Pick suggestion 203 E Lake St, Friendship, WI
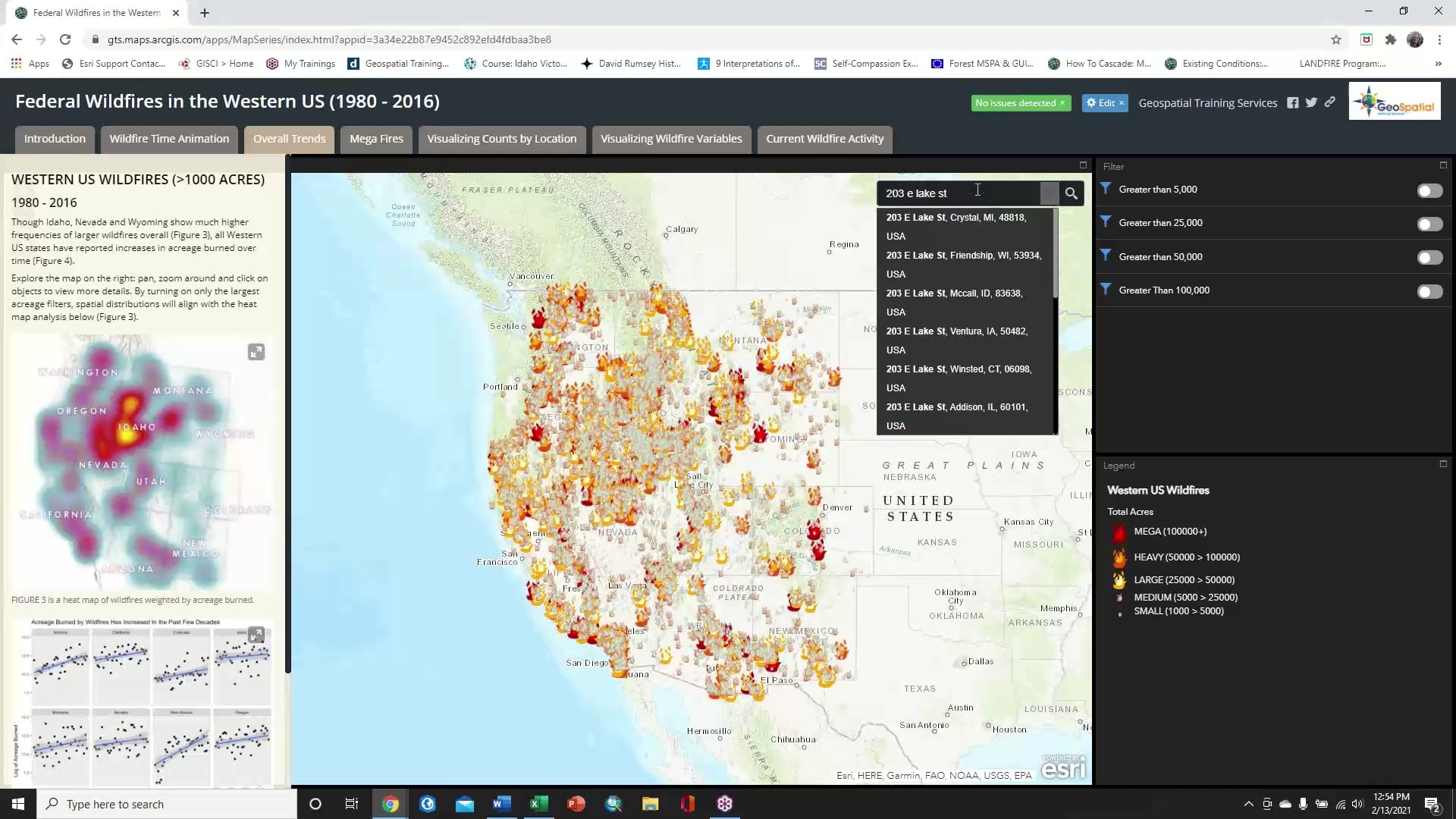This screenshot has width=1456, height=819. [x=965, y=265]
